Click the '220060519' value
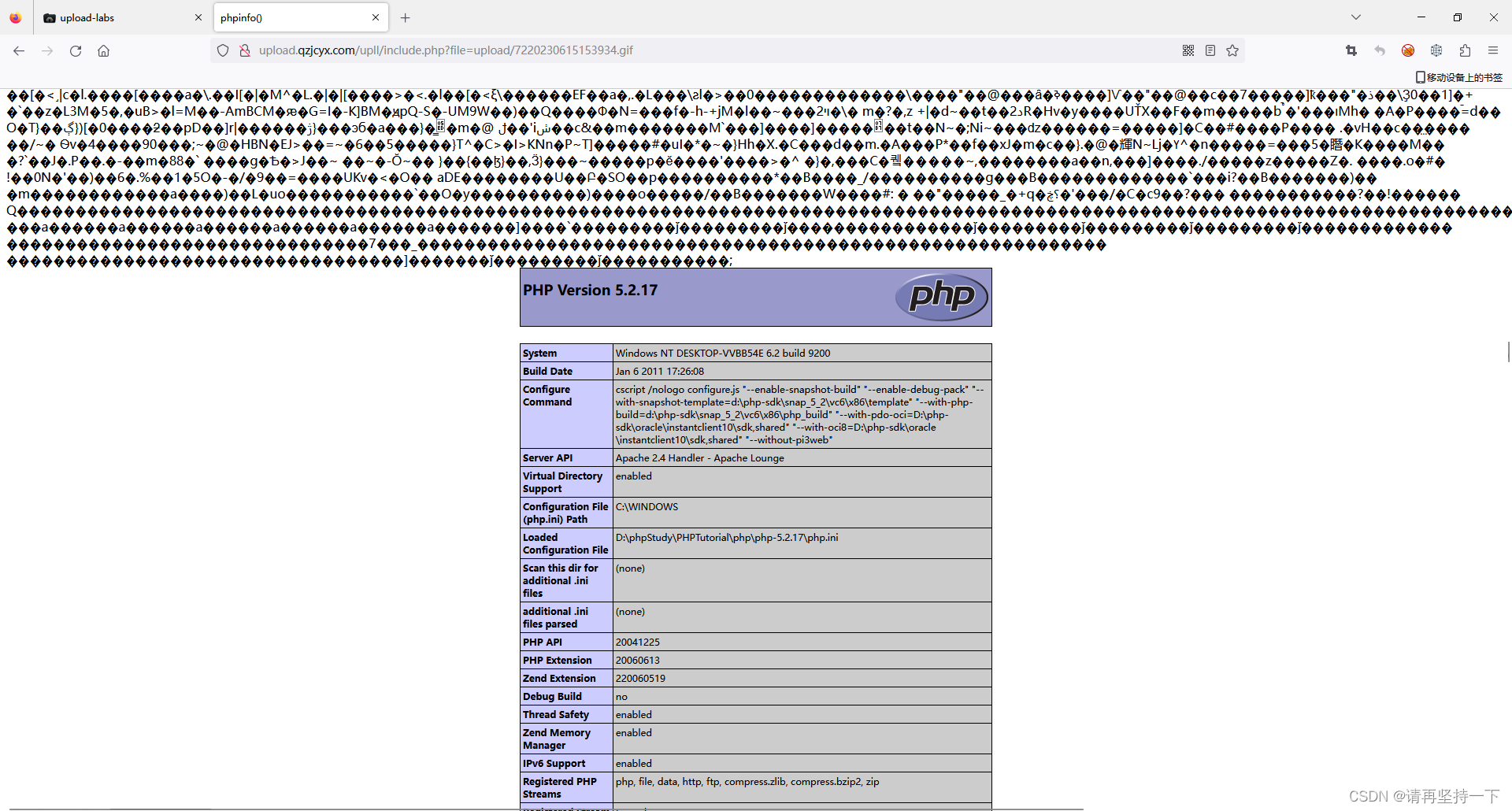 point(640,679)
